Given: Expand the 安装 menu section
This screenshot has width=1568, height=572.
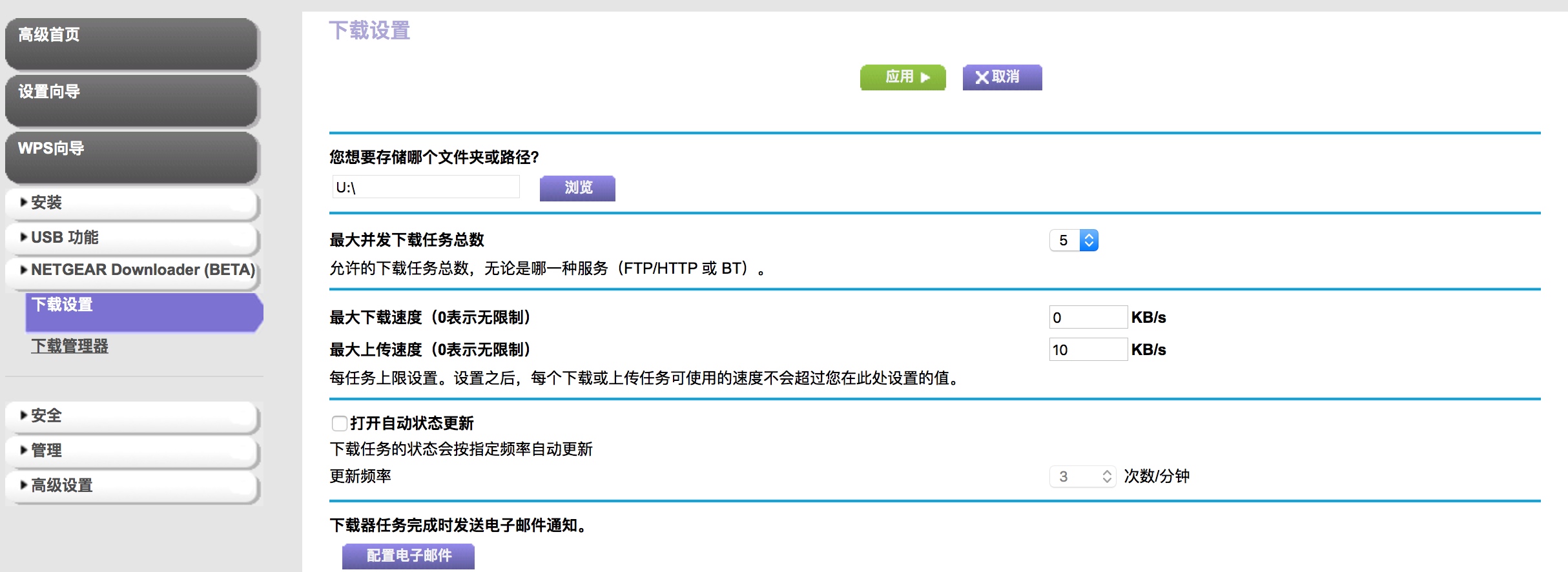Looking at the screenshot, I should coord(132,203).
